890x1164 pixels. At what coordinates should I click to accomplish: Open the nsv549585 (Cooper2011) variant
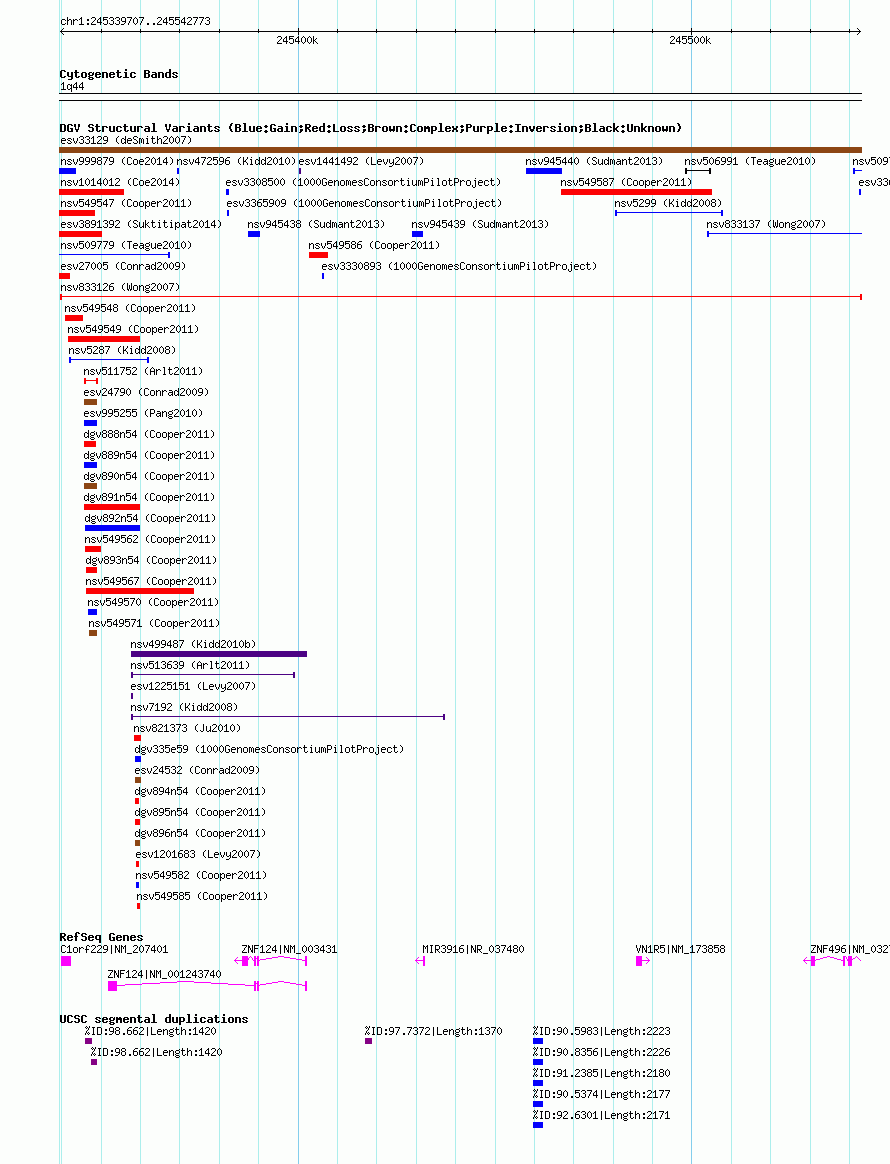tap(202, 896)
